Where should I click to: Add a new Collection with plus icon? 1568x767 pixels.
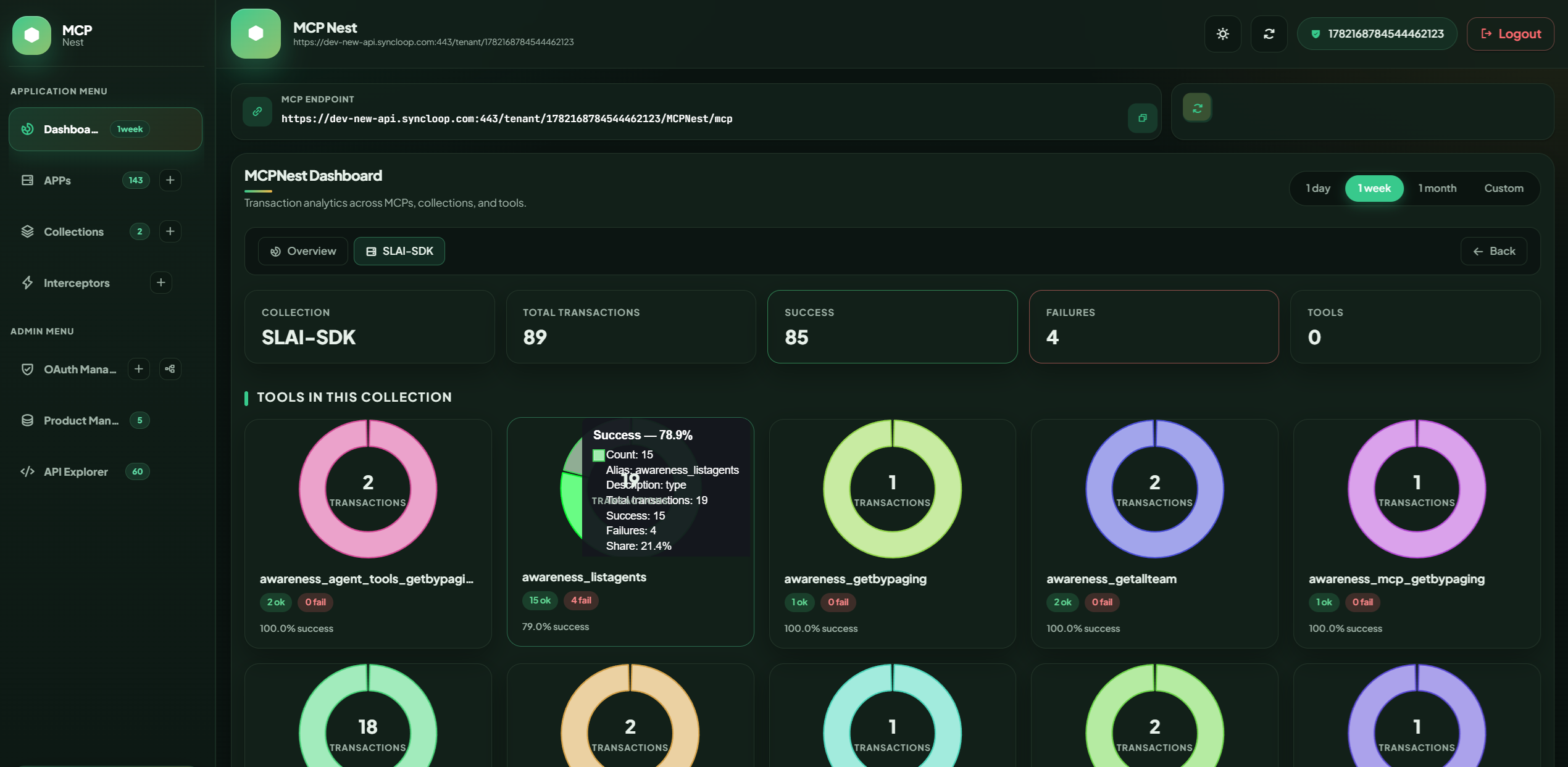[170, 231]
